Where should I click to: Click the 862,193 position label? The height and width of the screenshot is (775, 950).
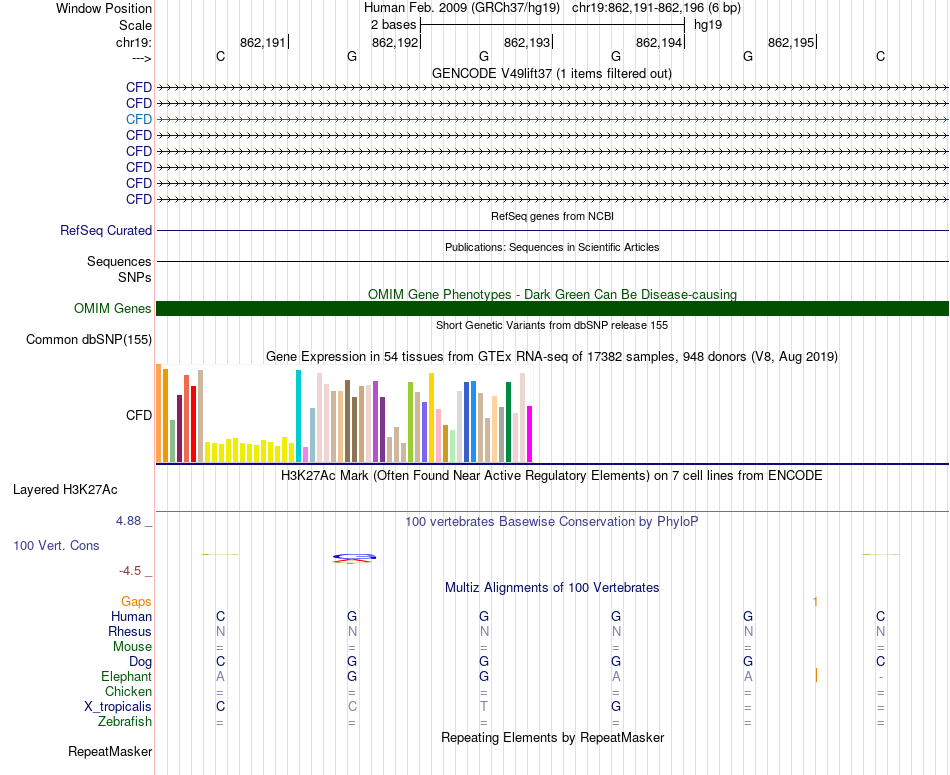click(527, 42)
